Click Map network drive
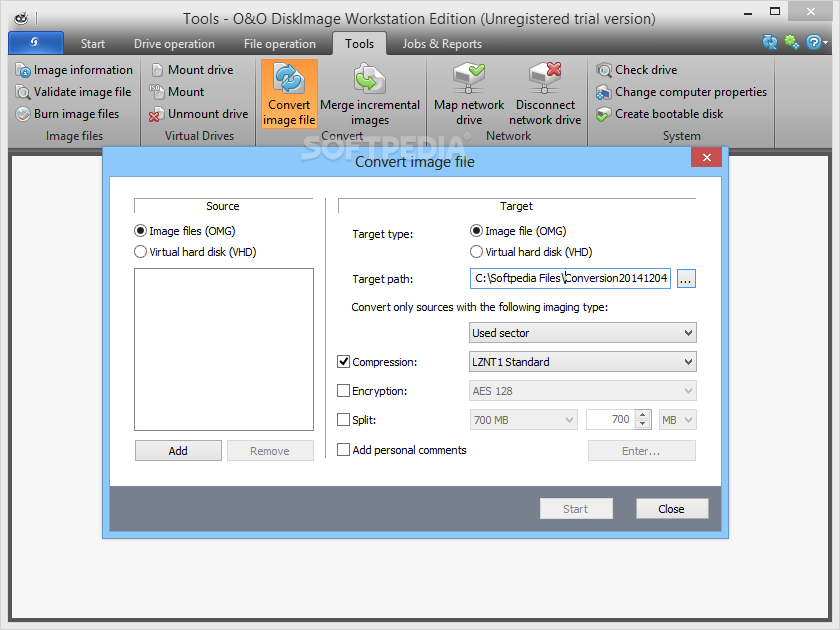This screenshot has width=840, height=630. (469, 94)
